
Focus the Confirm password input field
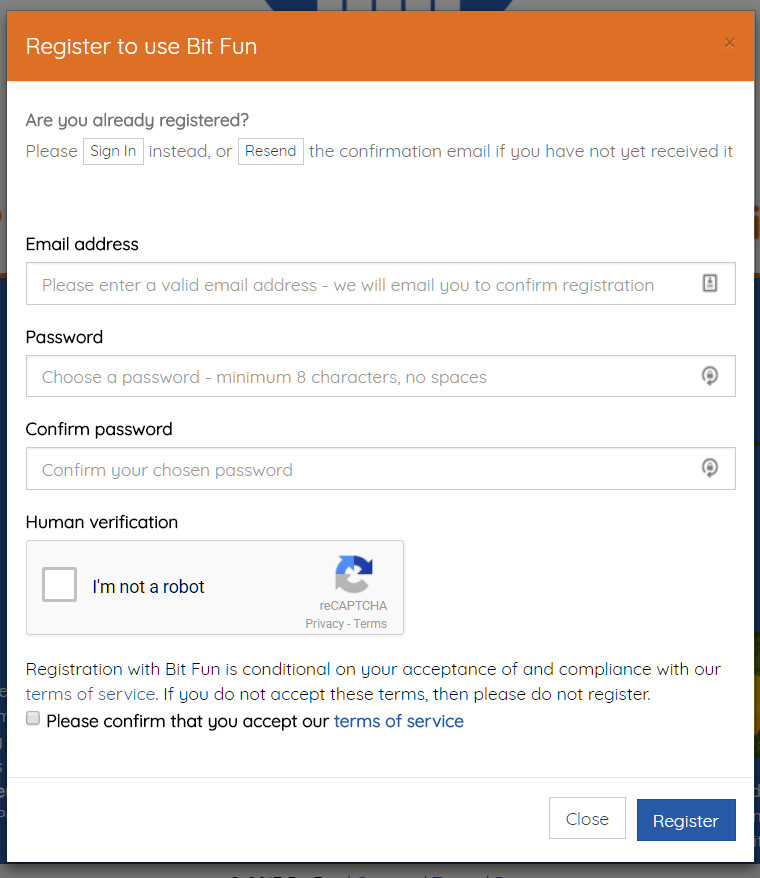[381, 469]
